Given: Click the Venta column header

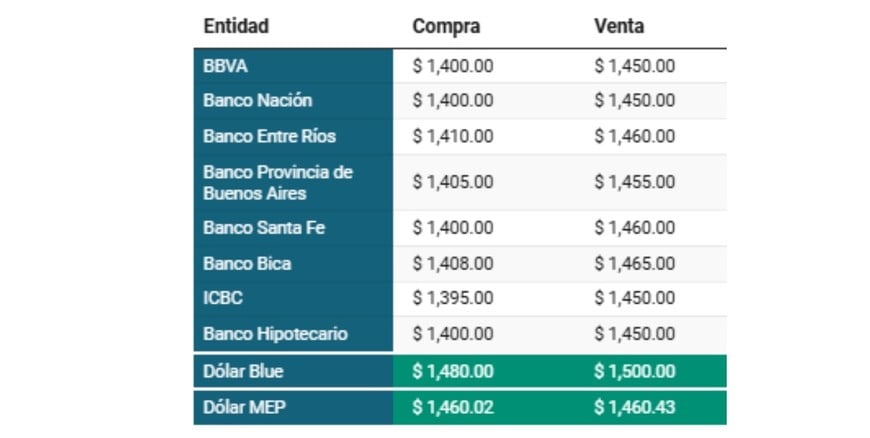Looking at the screenshot, I should [x=619, y=26].
